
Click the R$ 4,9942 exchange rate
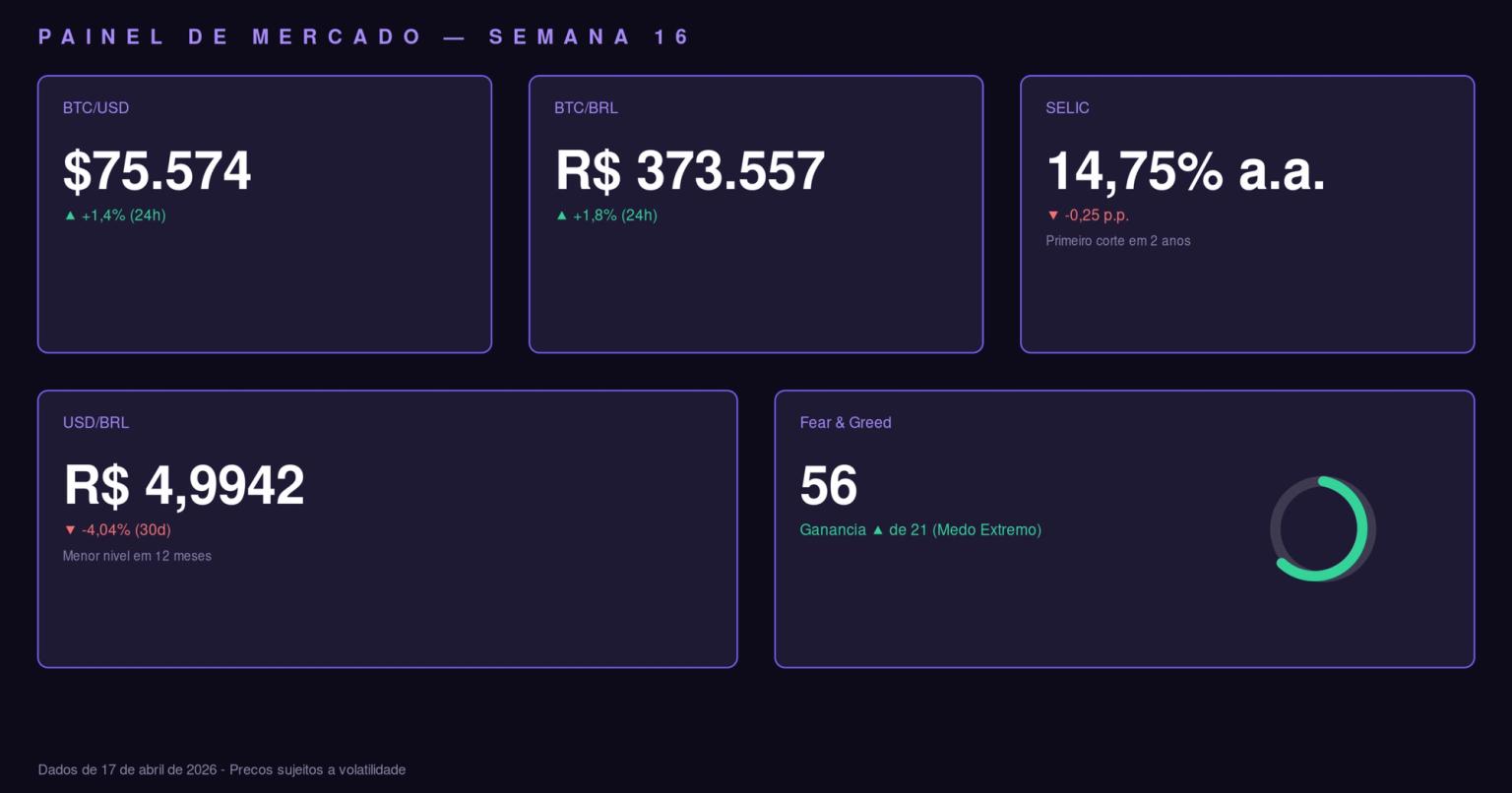click(x=184, y=486)
